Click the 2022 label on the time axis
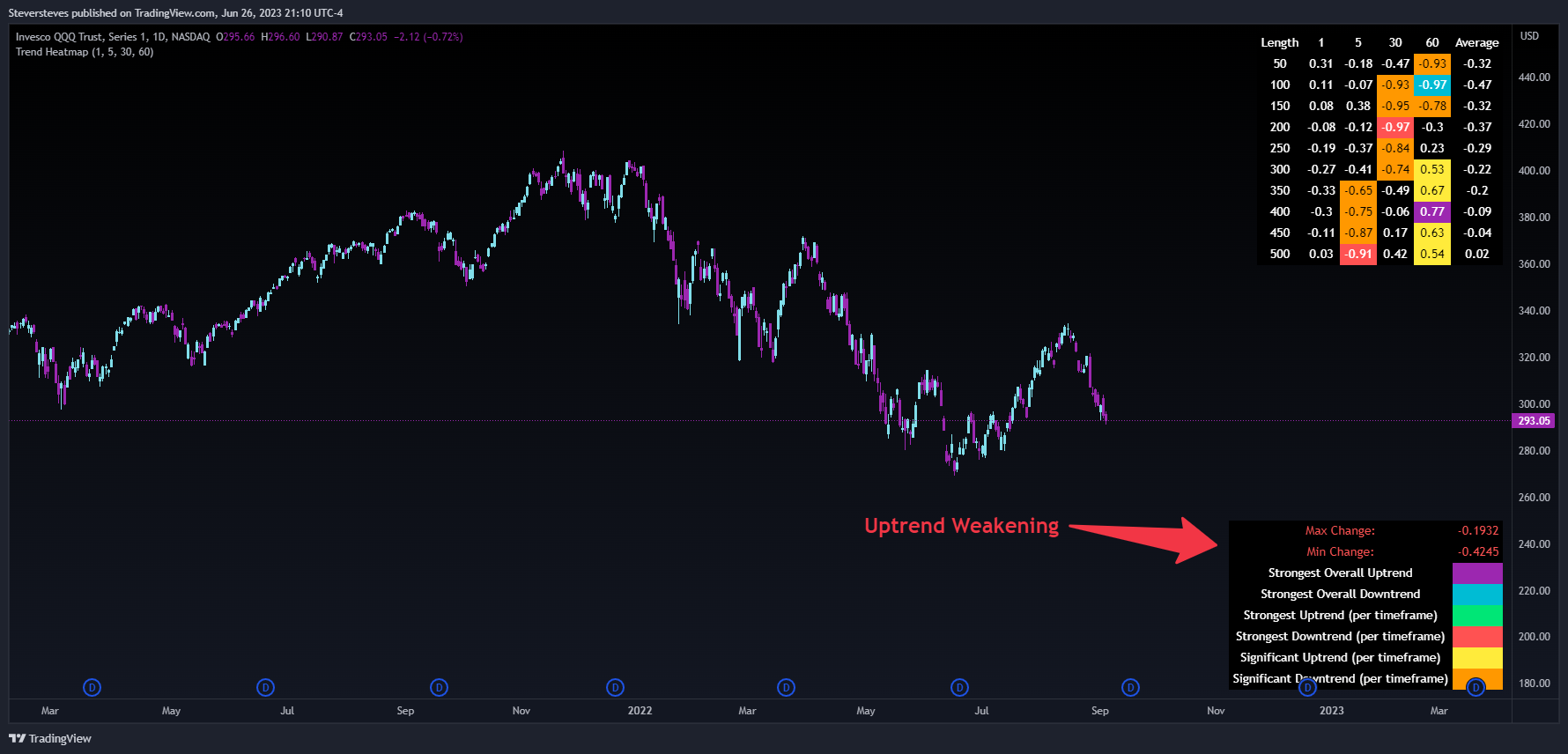 click(x=640, y=711)
